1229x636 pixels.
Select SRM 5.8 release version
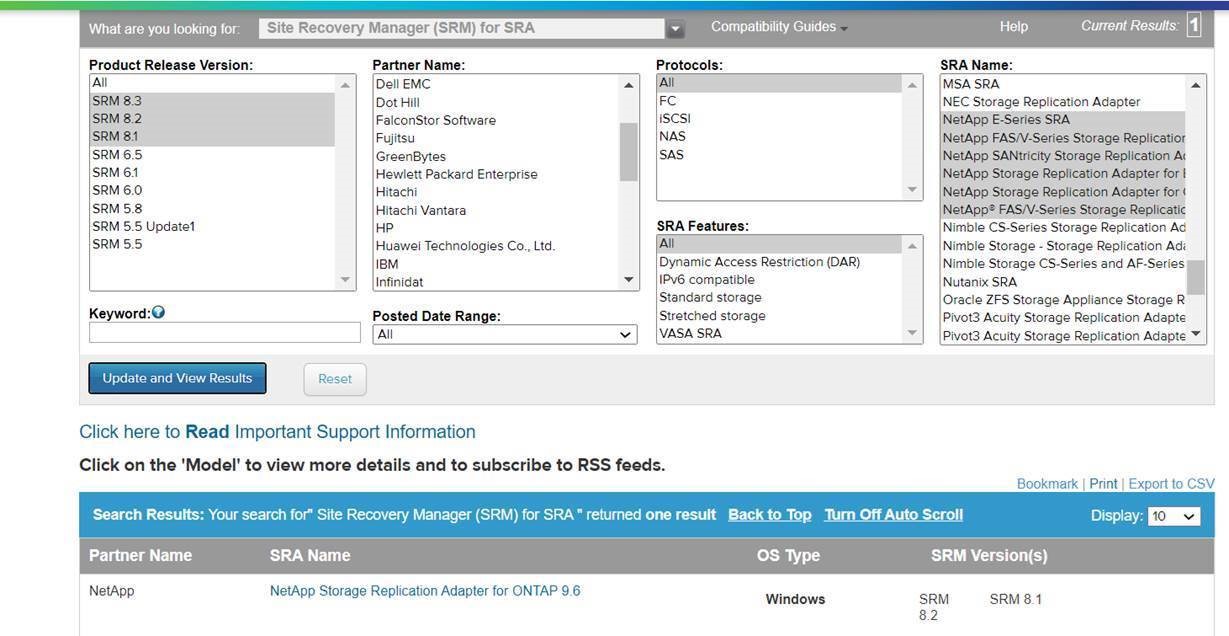click(x=213, y=209)
